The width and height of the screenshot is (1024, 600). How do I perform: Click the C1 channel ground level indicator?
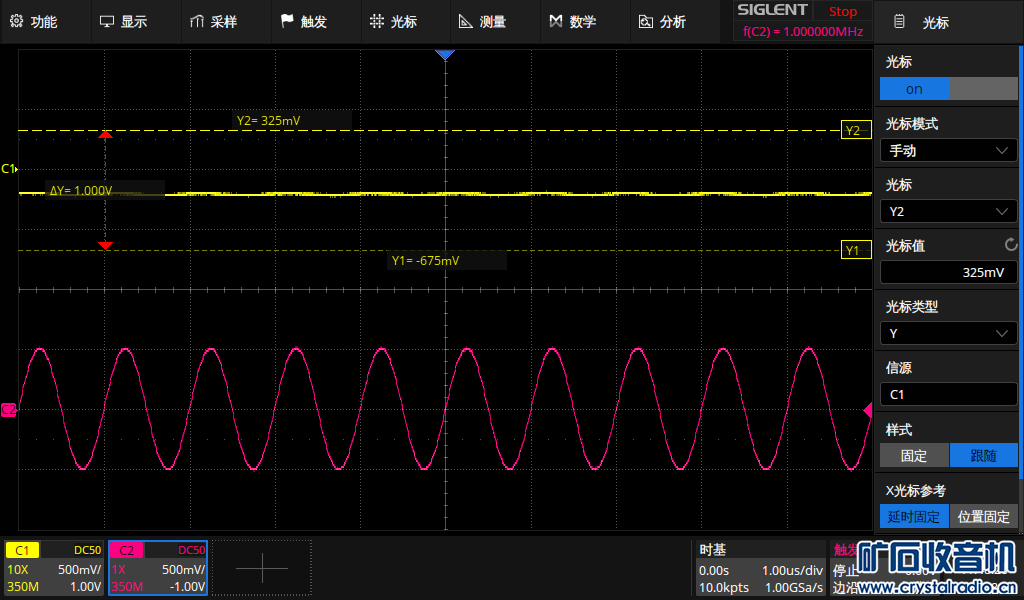tap(9, 169)
